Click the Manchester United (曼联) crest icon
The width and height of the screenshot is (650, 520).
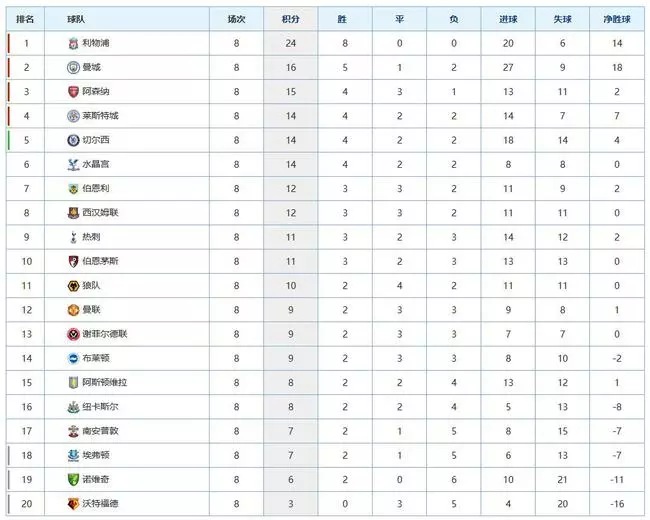[x=73, y=310]
